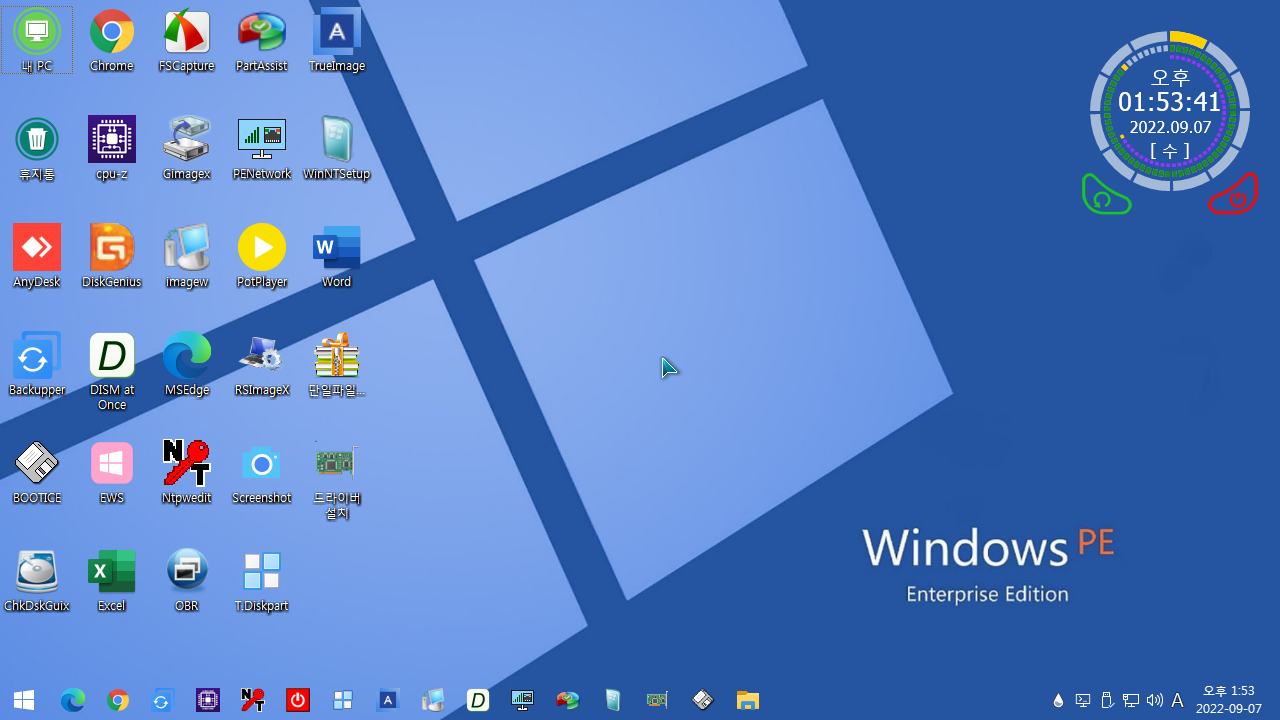The image size is (1280, 720).
Task: Launch cpu-z from the taskbar
Action: (x=208, y=700)
